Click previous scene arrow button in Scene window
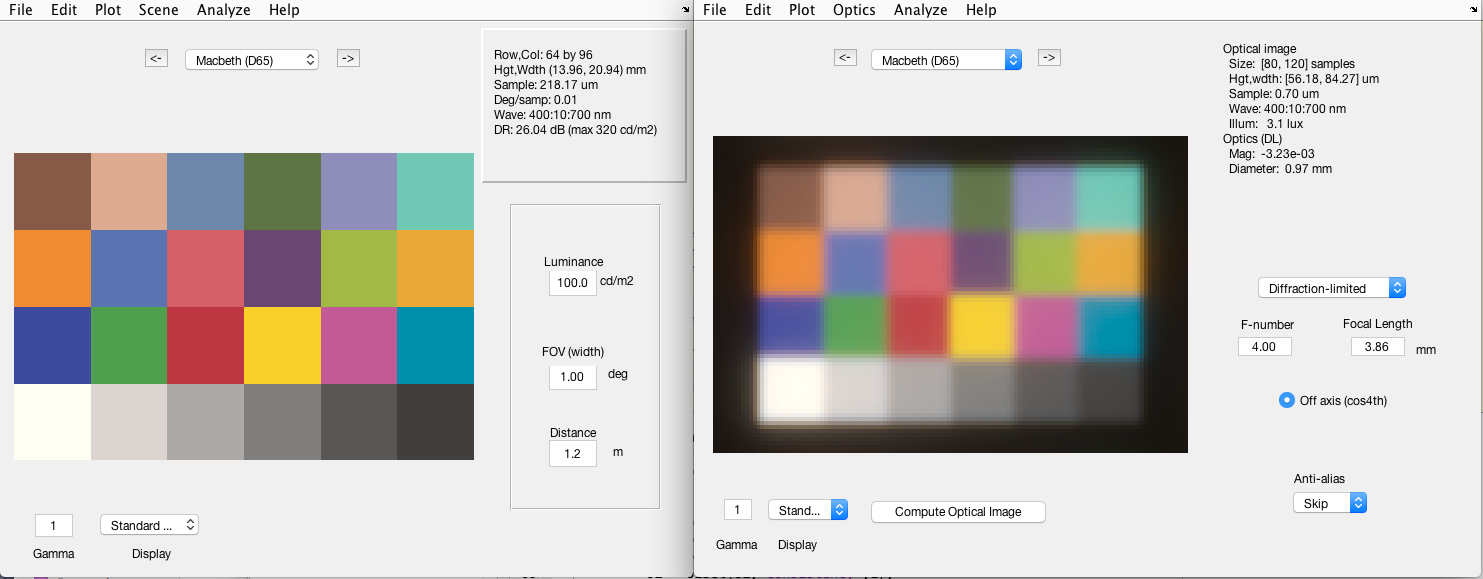This screenshot has width=1483, height=579. (x=157, y=58)
